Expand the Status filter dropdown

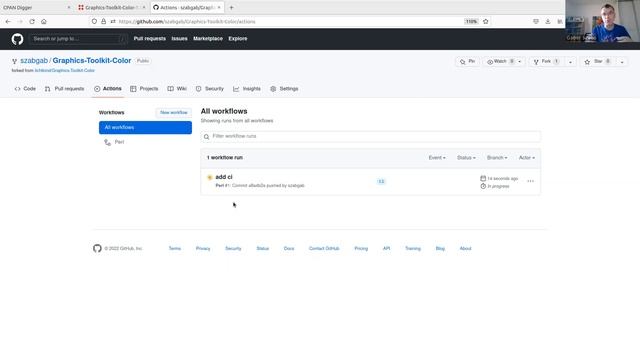466,158
